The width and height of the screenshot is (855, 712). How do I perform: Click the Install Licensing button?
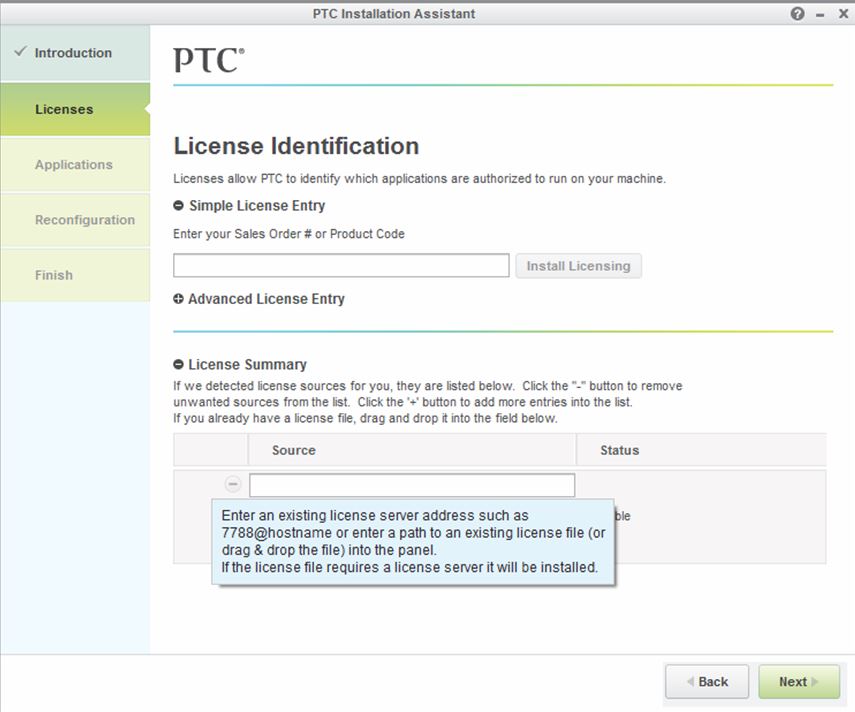tap(579, 266)
